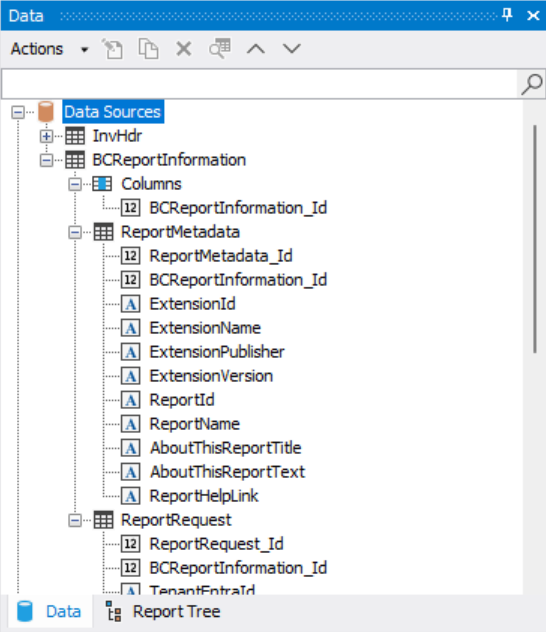Viewport: 546px width, 632px height.
Task: Click the Data Sources database icon
Action: (x=46, y=112)
